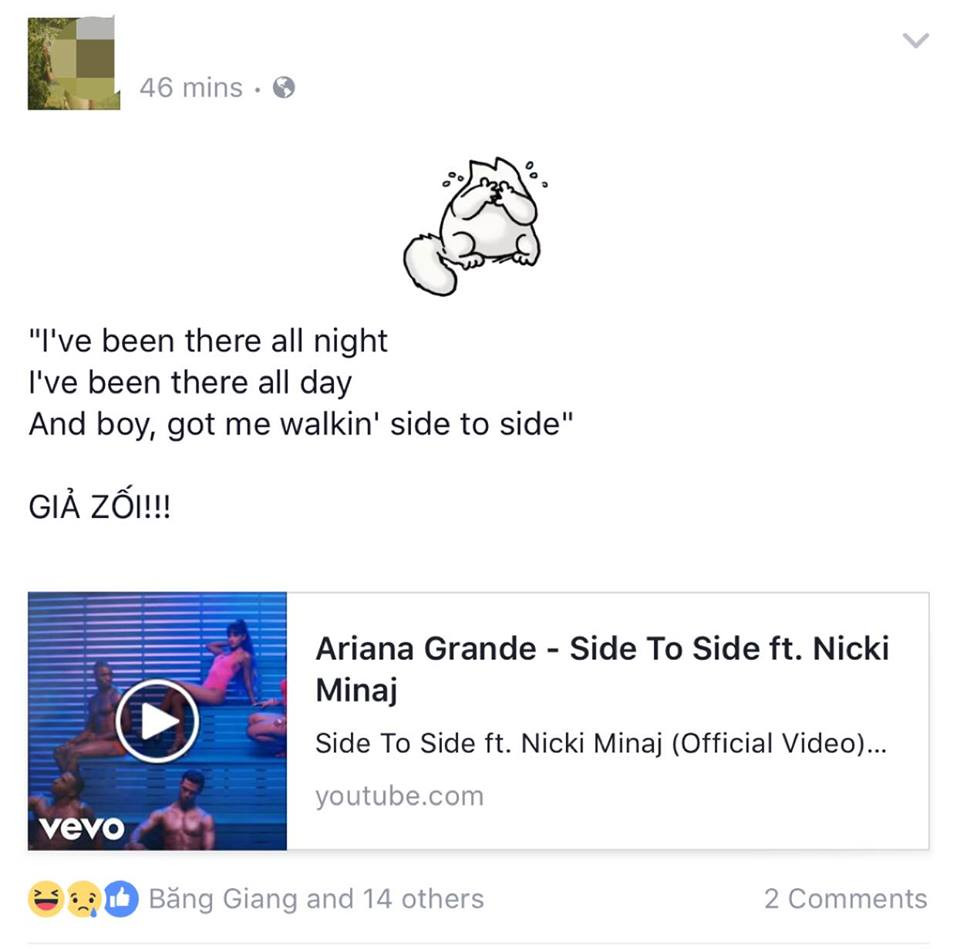Click the blue Like thumbs-up reaction
960x949 pixels.
point(121,899)
